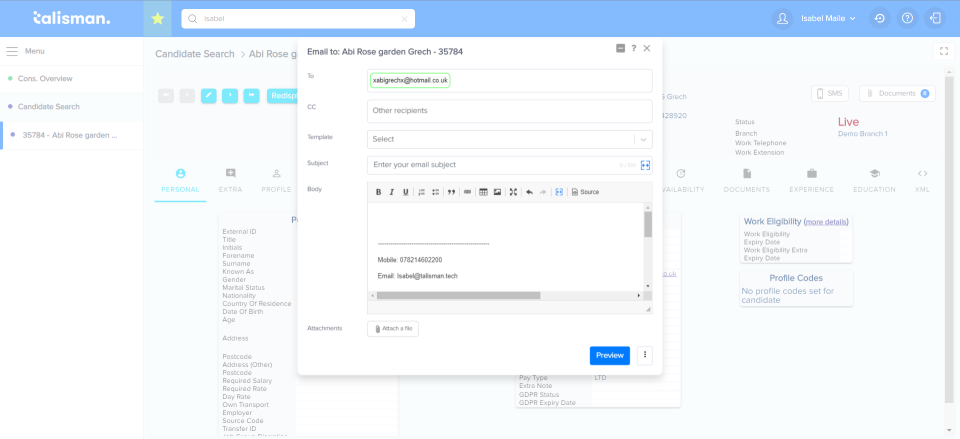Click the Mobile: 078214602200 text
The height and width of the screenshot is (439, 960).
point(410,260)
